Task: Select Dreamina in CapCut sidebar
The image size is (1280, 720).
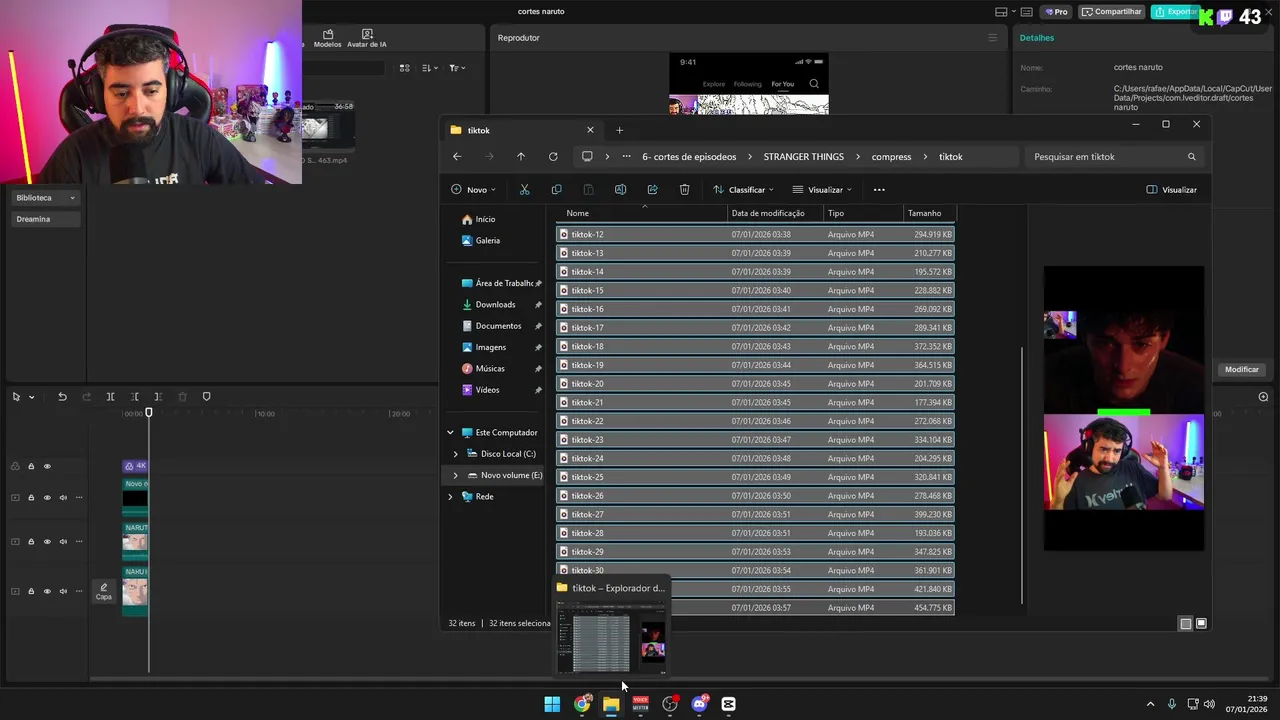Action: pos(45,219)
